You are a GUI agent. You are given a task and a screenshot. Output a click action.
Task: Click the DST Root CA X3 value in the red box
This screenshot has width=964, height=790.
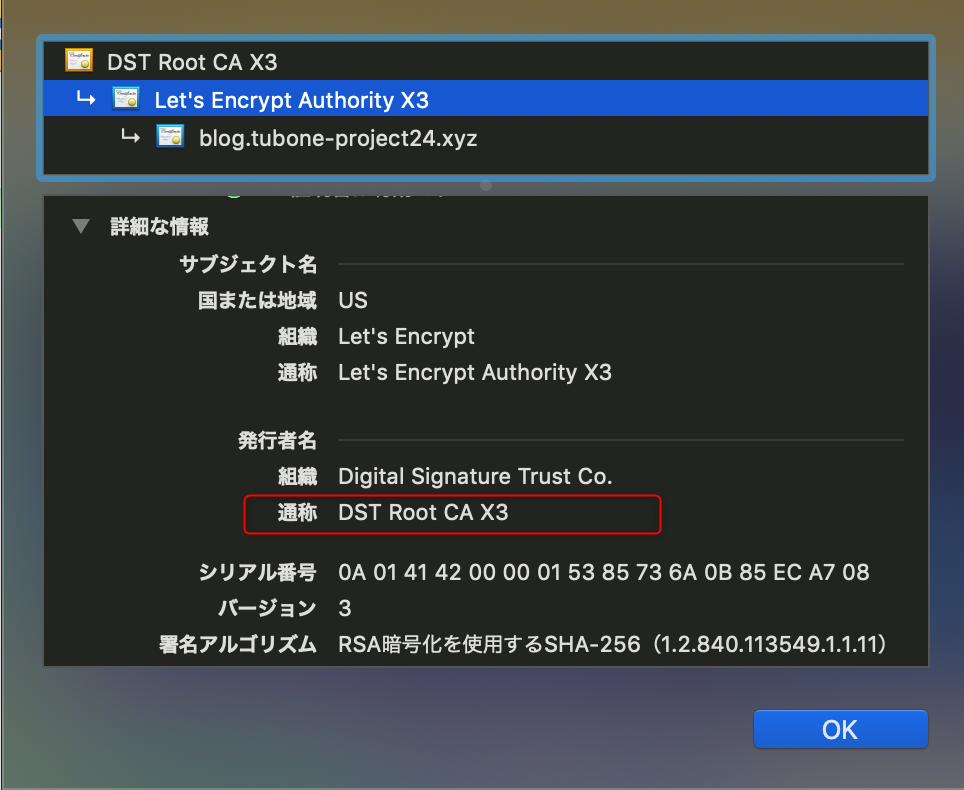click(424, 513)
